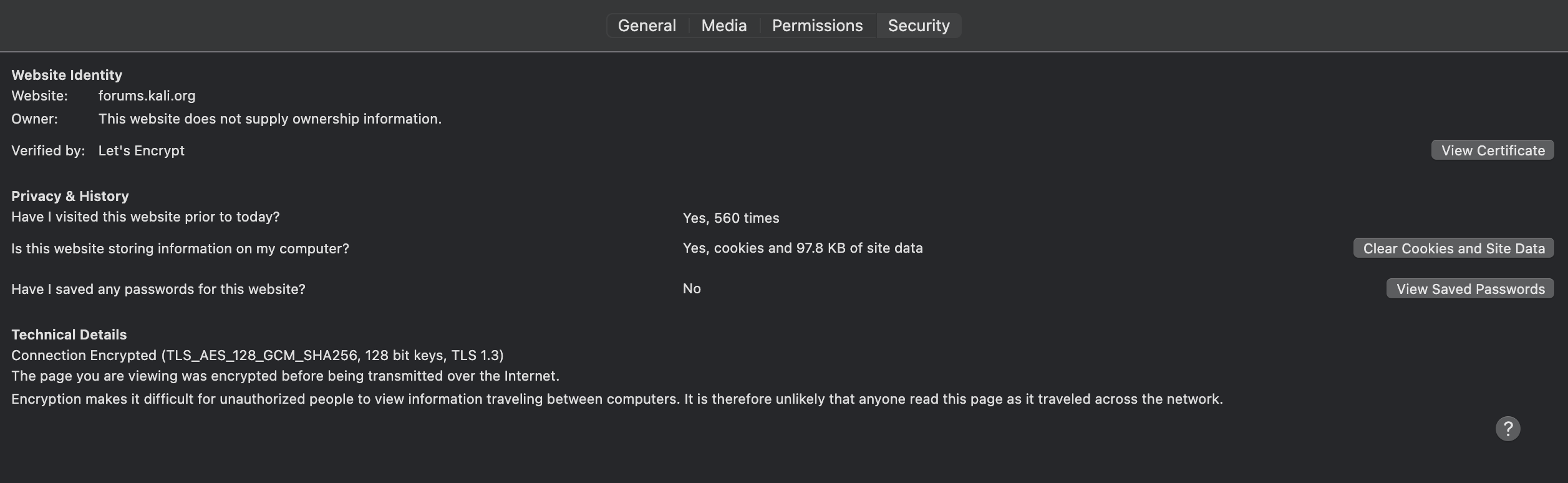Screen dimensions: 1568x483
Task: Switch to the Media tab
Action: [x=724, y=26]
